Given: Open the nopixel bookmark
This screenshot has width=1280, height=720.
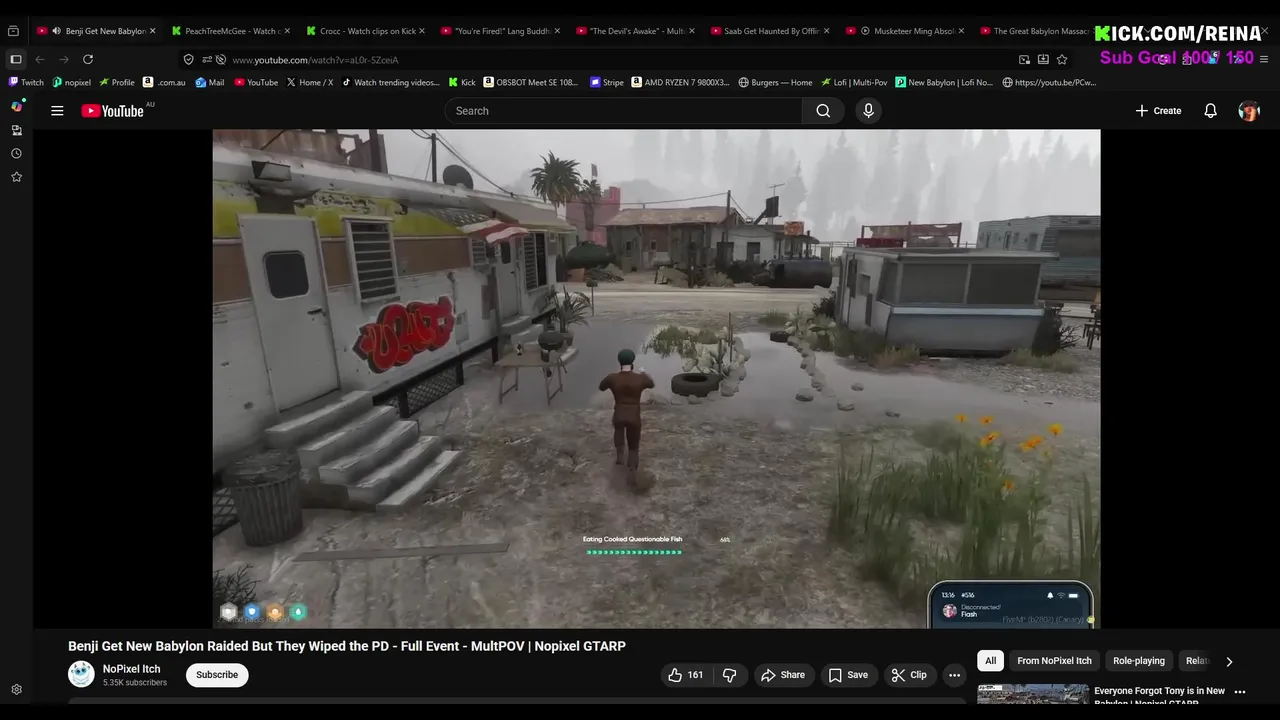Looking at the screenshot, I should [71, 82].
